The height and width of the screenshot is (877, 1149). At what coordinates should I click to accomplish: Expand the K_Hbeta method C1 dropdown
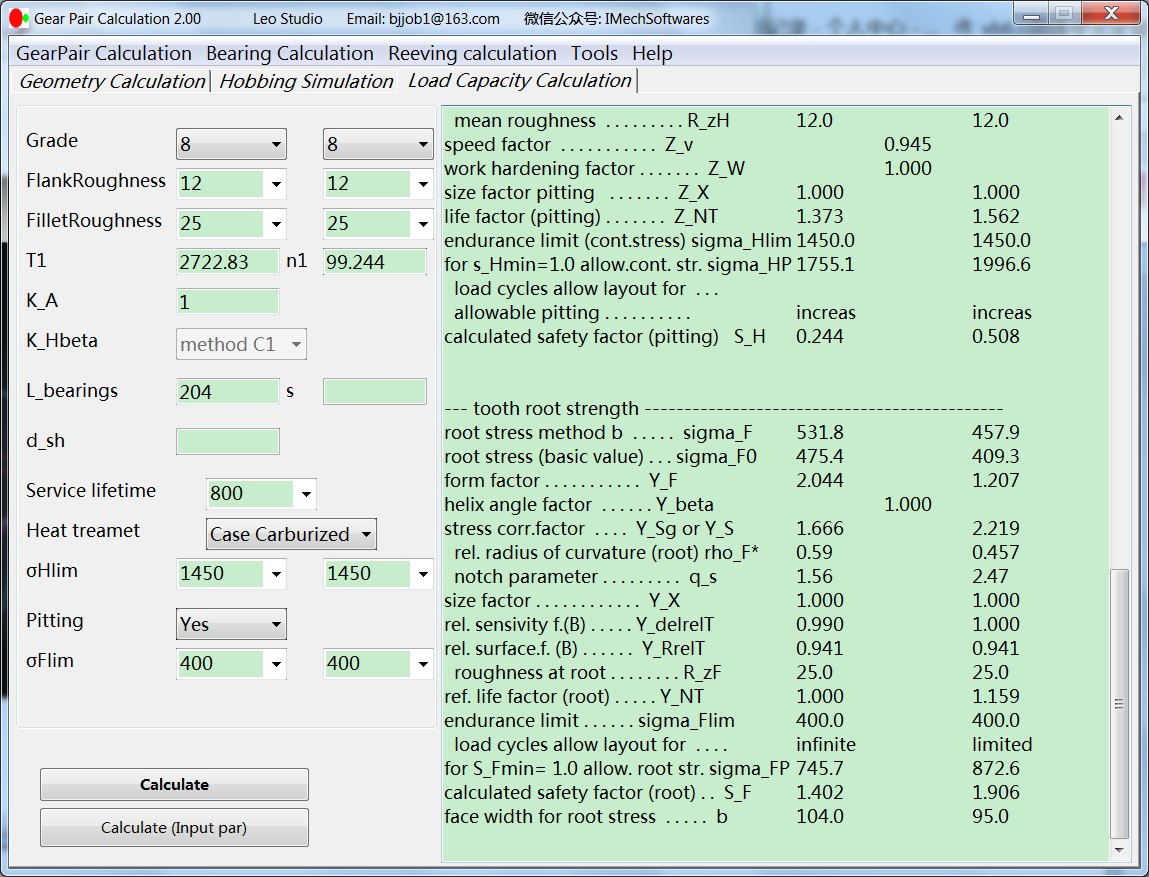(296, 344)
